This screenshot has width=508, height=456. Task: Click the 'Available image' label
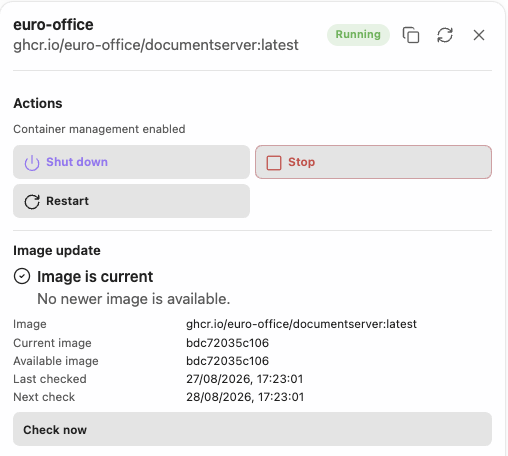(x=56, y=361)
